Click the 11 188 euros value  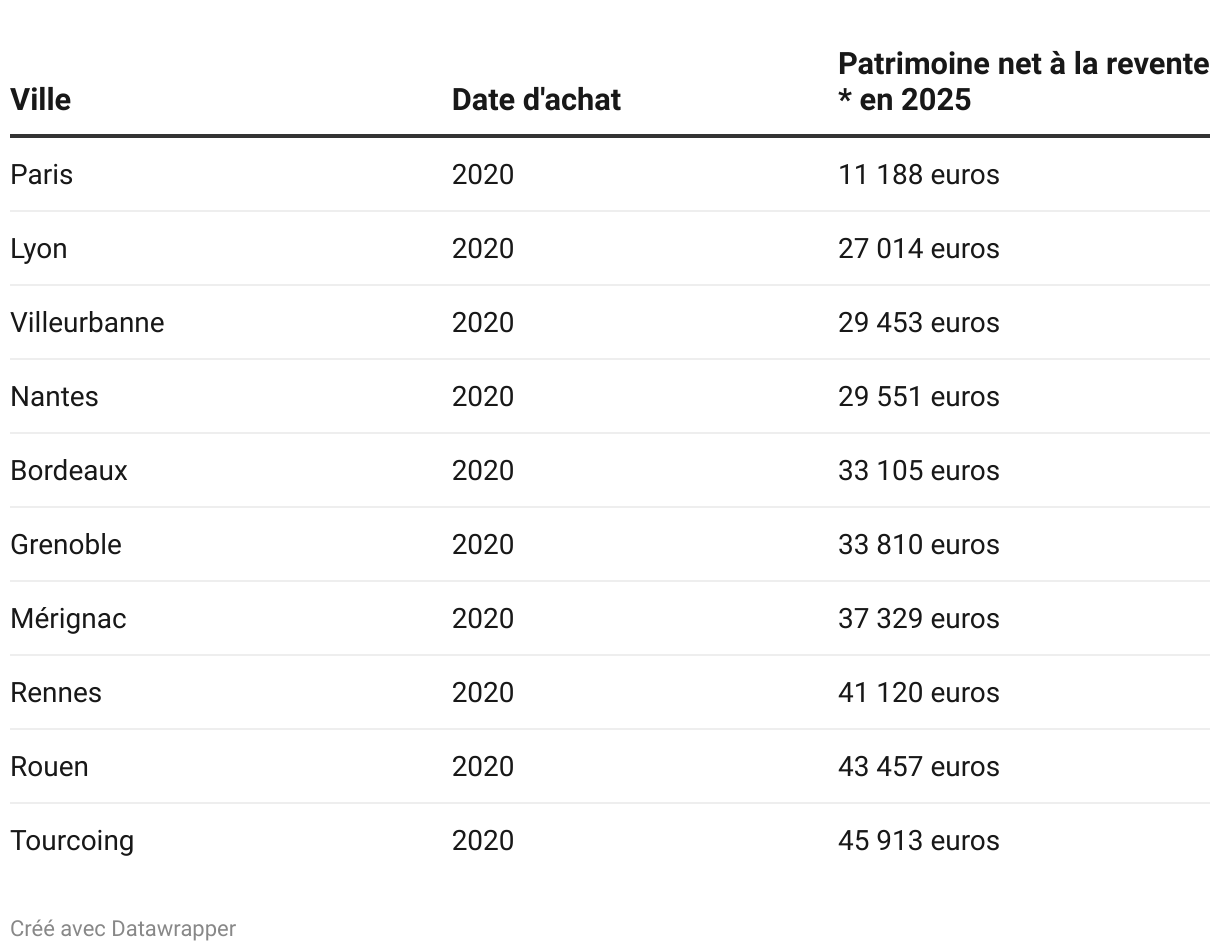pyautogui.click(x=919, y=174)
